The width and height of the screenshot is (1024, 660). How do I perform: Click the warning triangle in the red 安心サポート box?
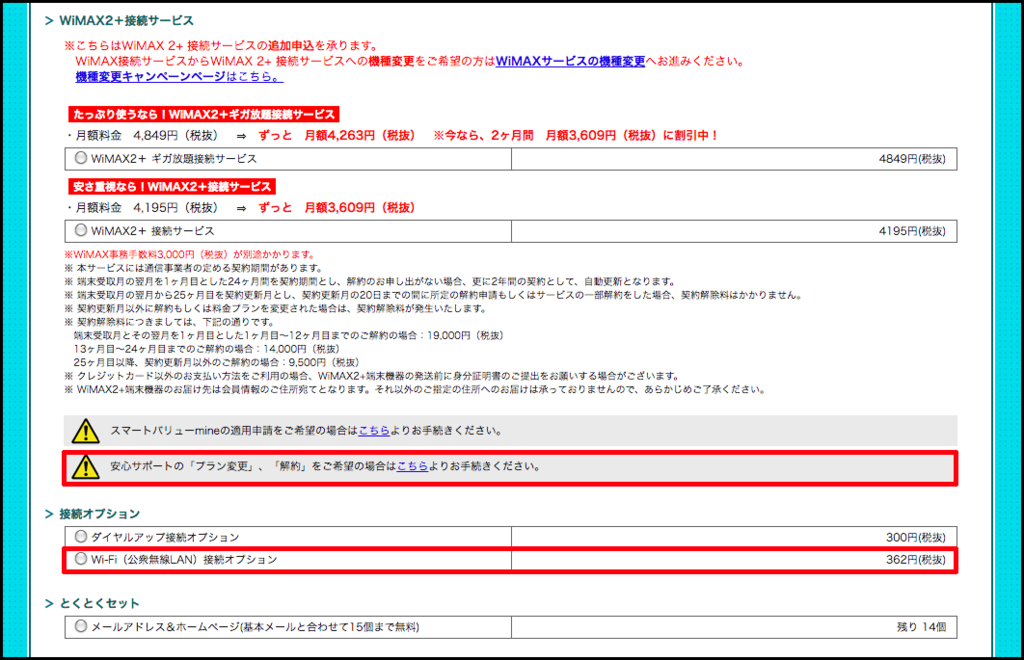point(88,467)
